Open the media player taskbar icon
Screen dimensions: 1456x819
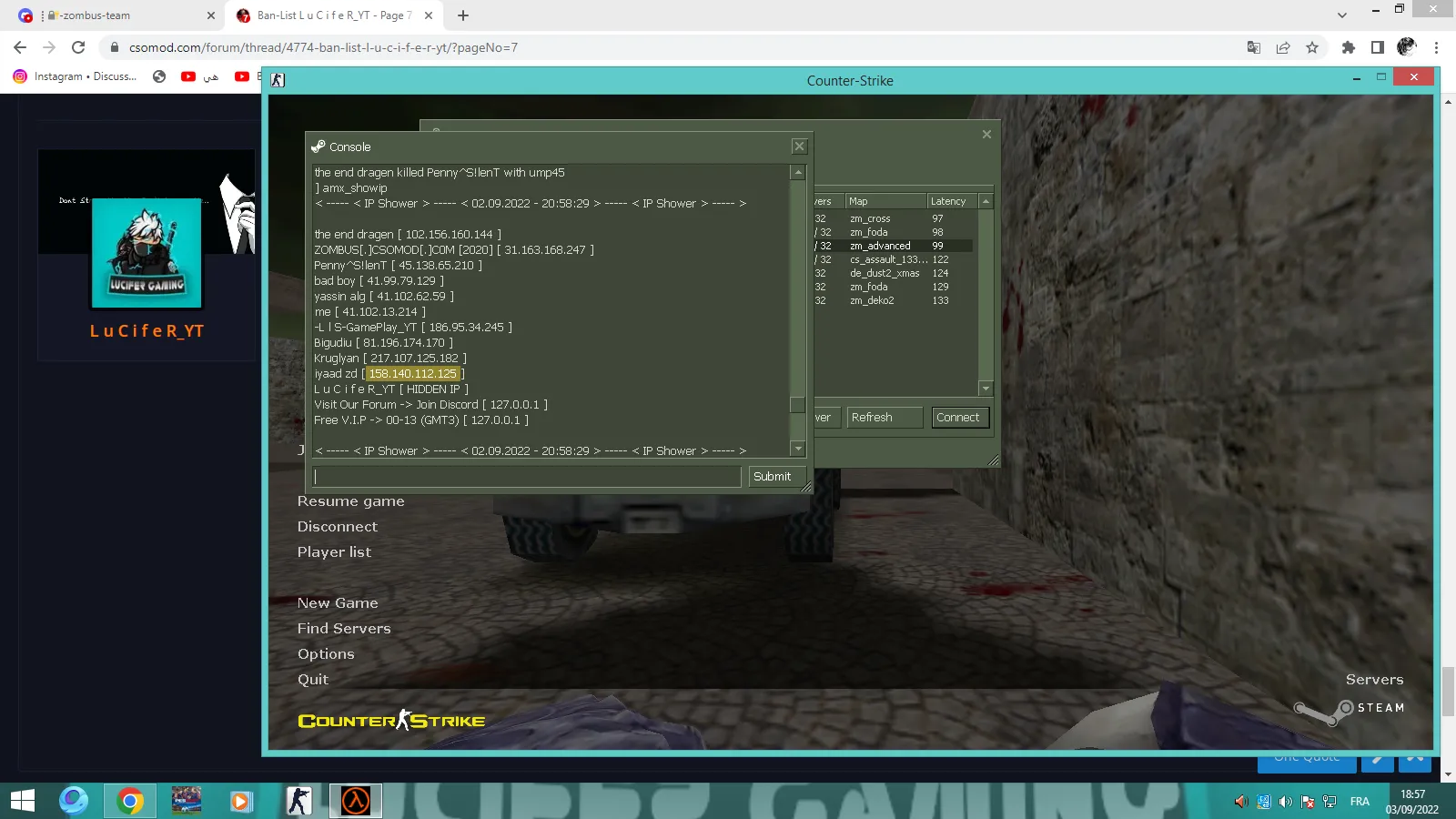pos(240,801)
